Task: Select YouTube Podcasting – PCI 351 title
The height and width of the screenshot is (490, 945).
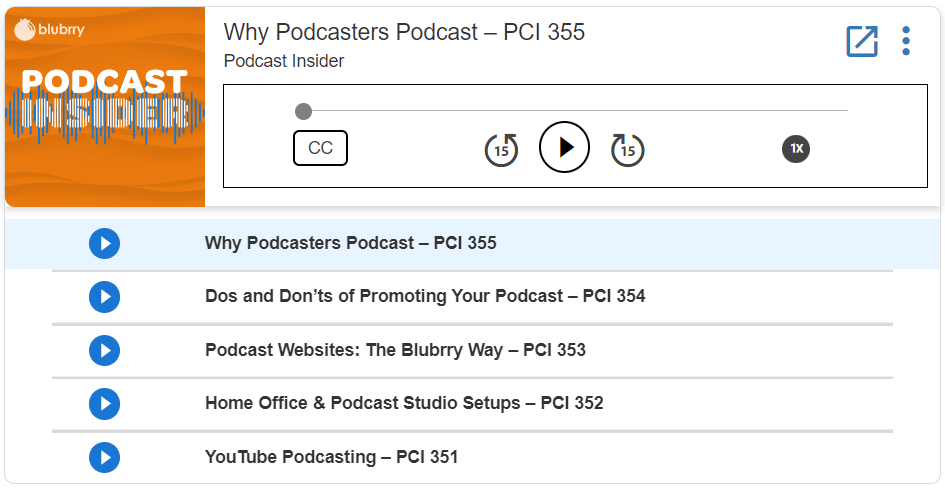Action: pos(331,457)
